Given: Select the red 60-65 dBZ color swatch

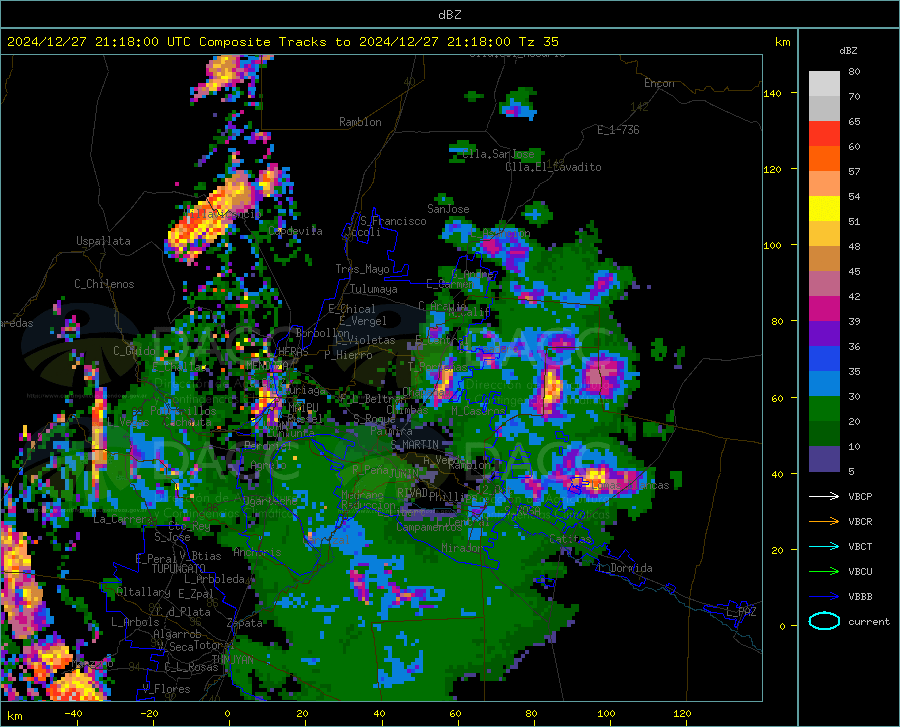Looking at the screenshot, I should tap(824, 134).
